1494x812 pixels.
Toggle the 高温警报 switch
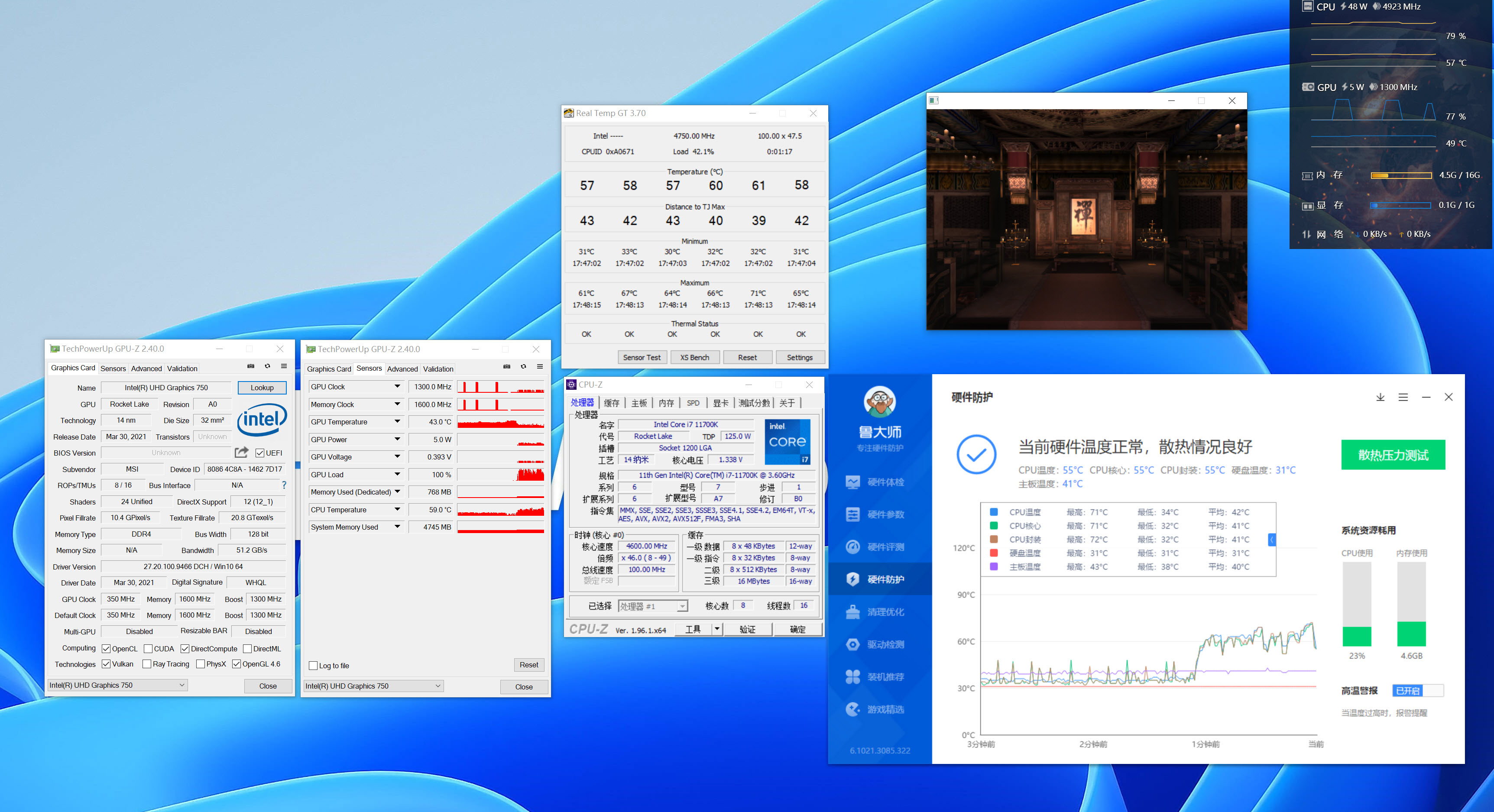click(x=1418, y=691)
